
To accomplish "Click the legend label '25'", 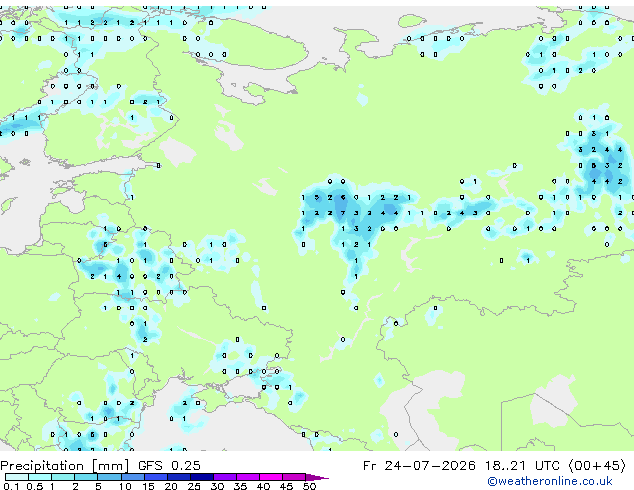I will (194, 486).
